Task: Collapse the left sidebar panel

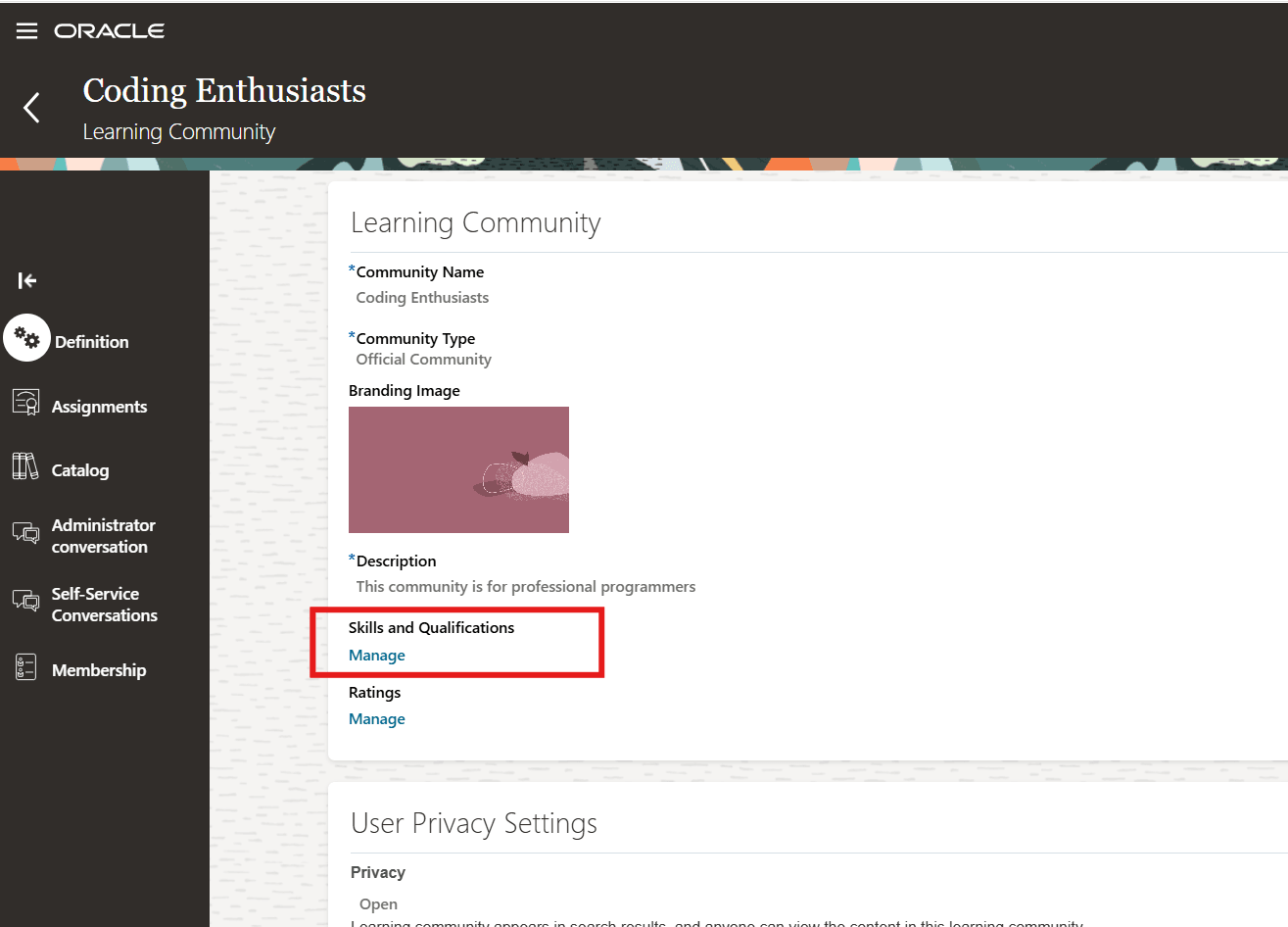Action: (26, 280)
